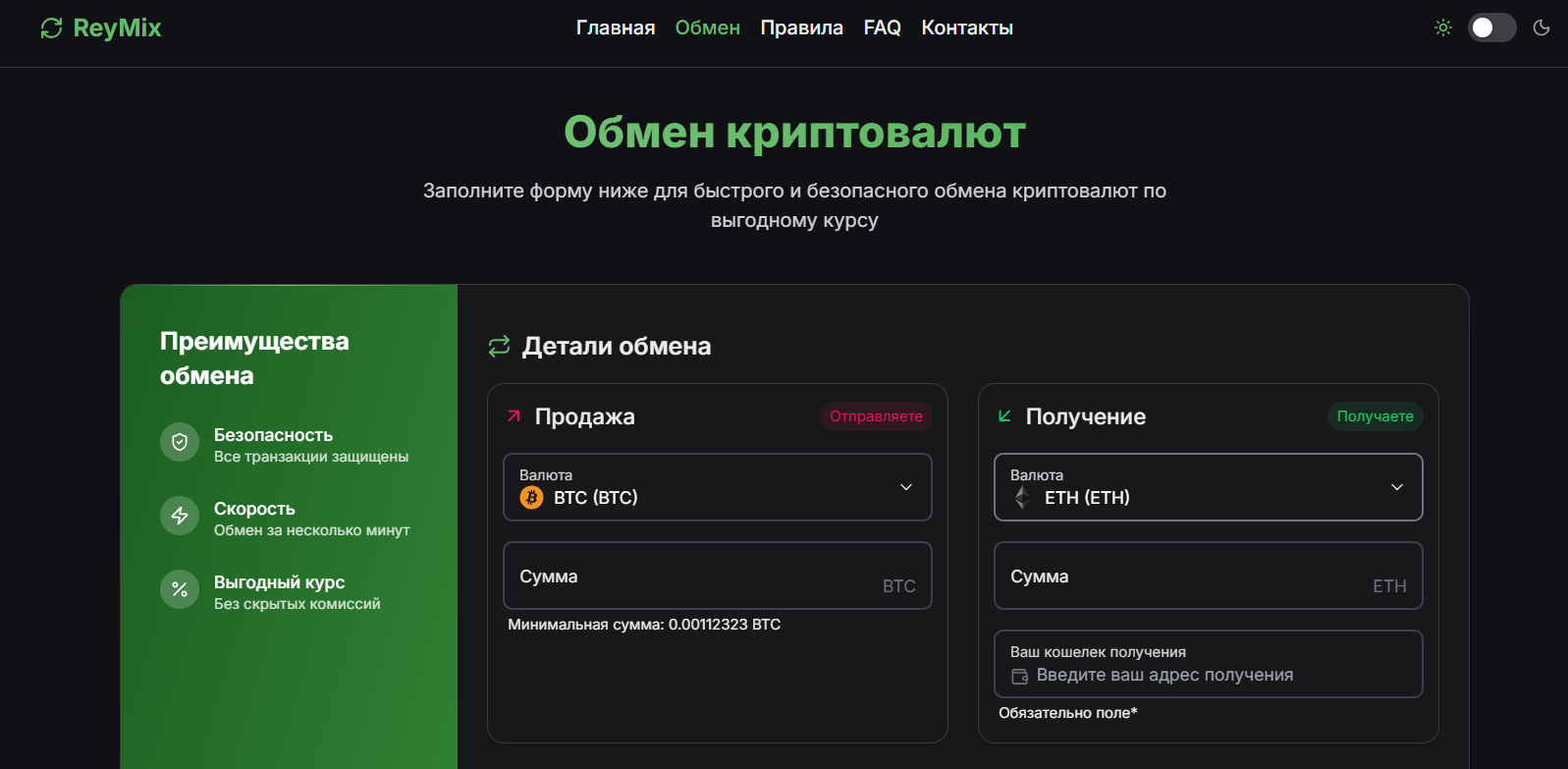The image size is (1568, 769).
Task: Click the Безопасность shield icon
Action: [180, 442]
